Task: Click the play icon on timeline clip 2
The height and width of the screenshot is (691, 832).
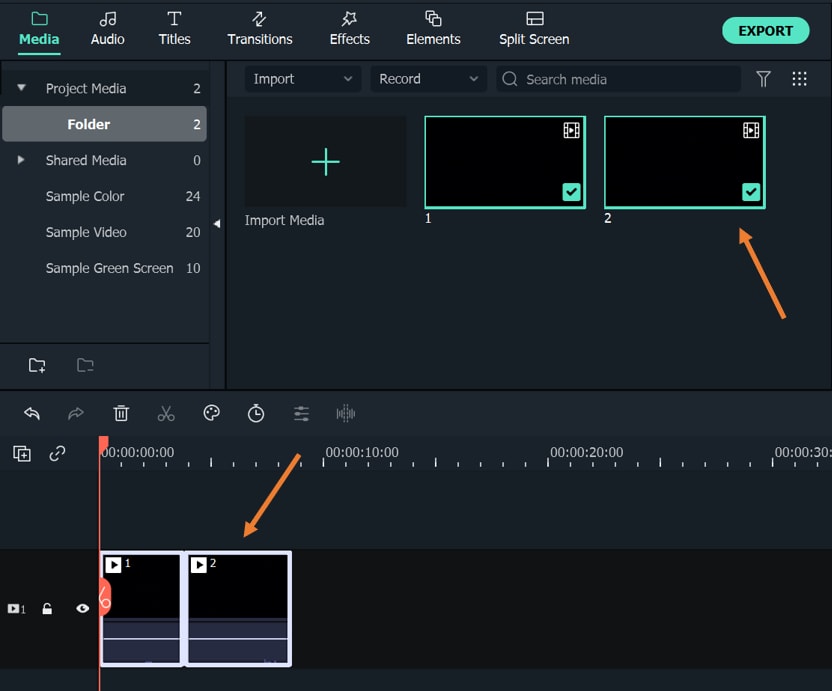Action: (198, 565)
